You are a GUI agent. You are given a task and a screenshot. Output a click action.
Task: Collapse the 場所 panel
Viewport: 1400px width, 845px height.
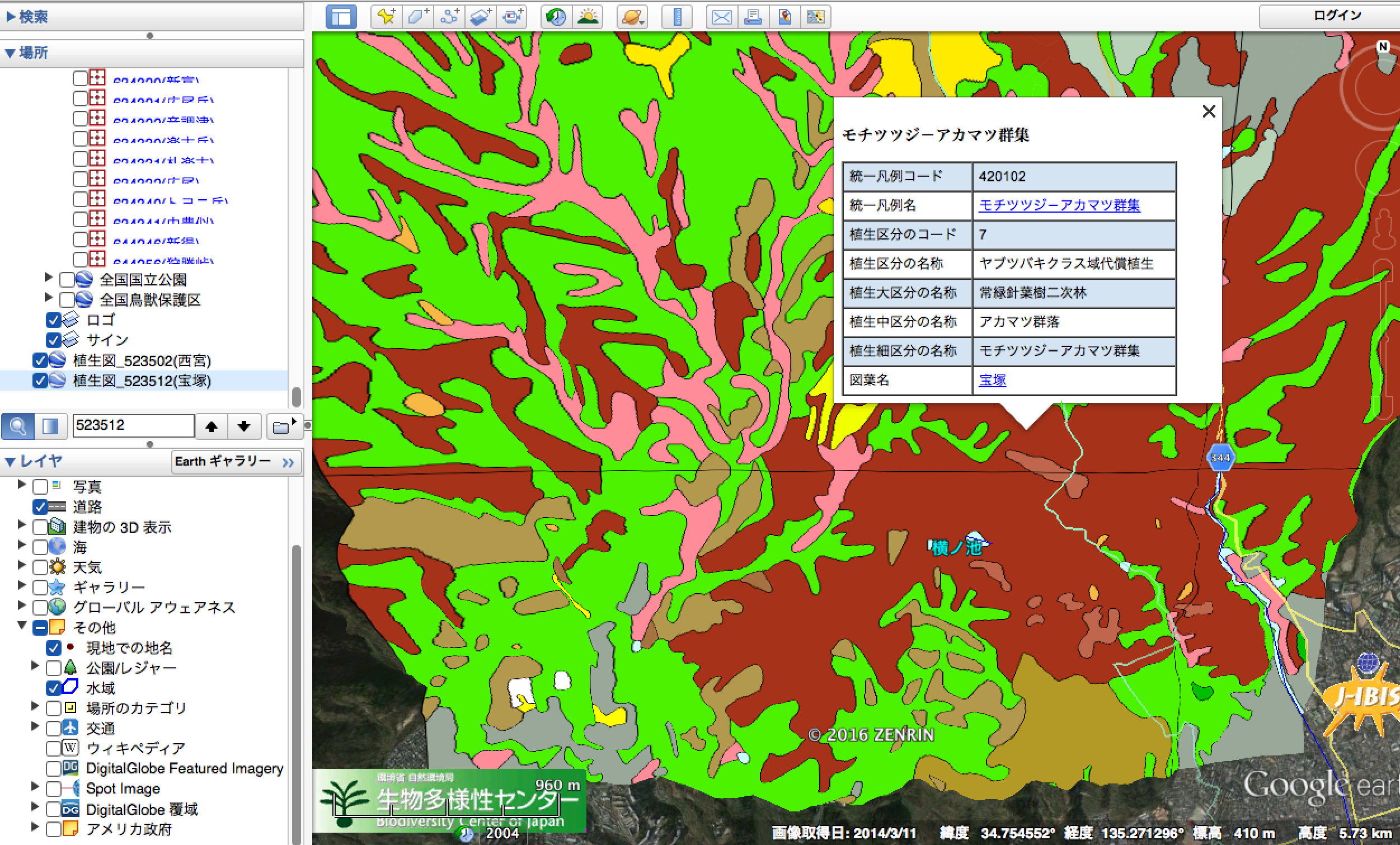coord(10,53)
